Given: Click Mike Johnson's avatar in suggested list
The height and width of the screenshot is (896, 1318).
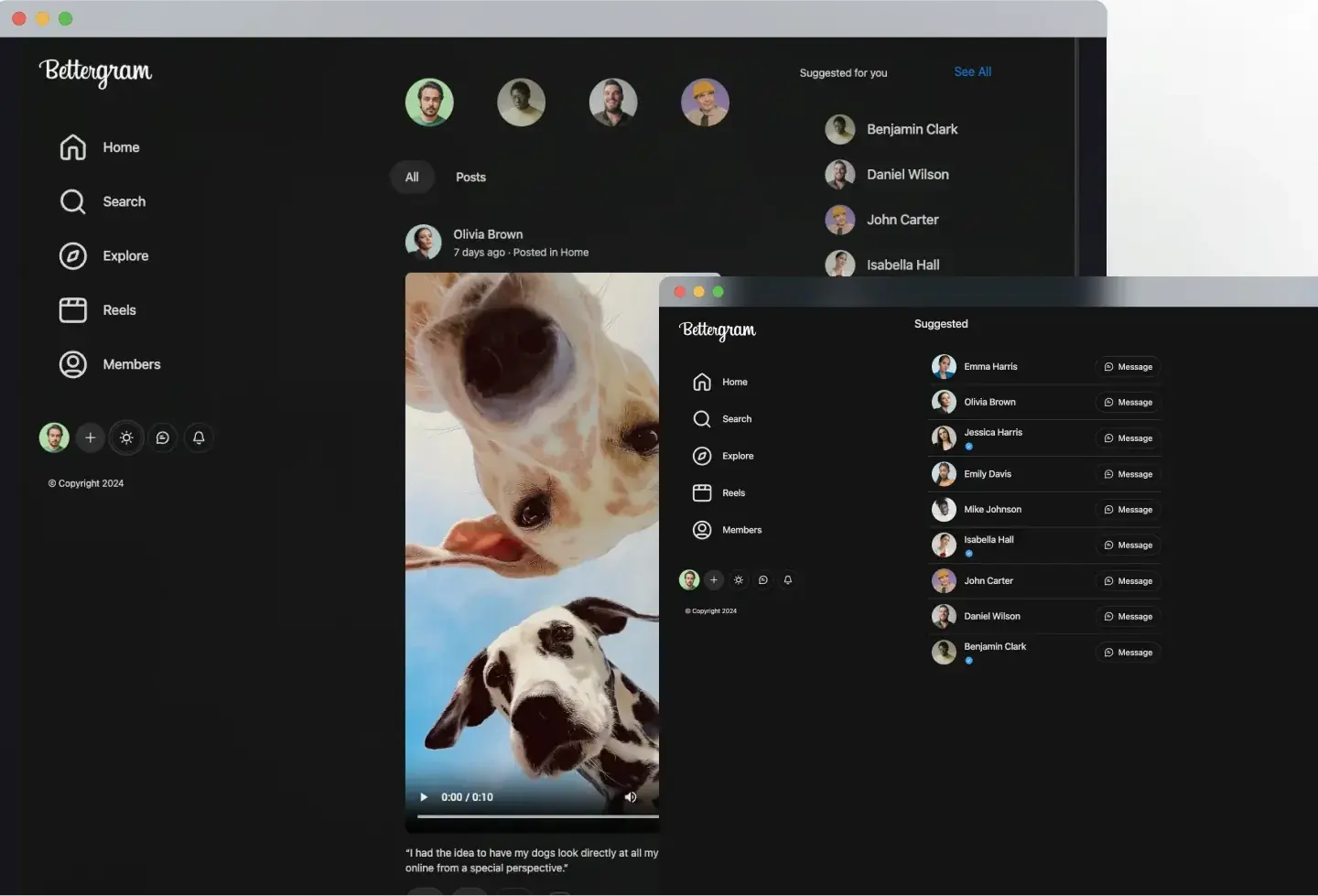Looking at the screenshot, I should (x=944, y=510).
